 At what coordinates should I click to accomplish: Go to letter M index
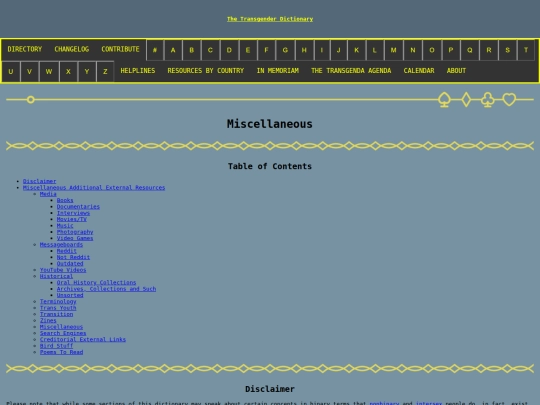point(394,50)
